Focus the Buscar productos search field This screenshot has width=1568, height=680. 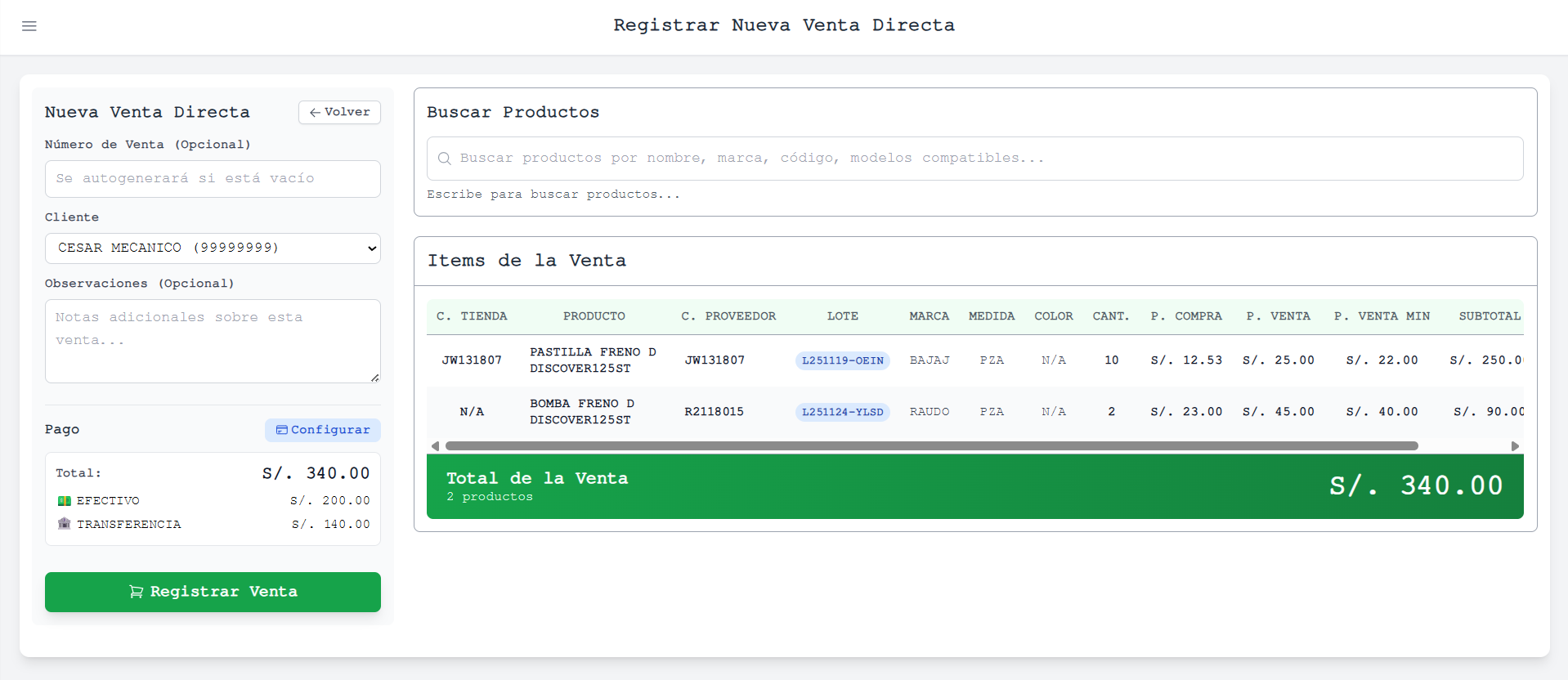click(974, 159)
